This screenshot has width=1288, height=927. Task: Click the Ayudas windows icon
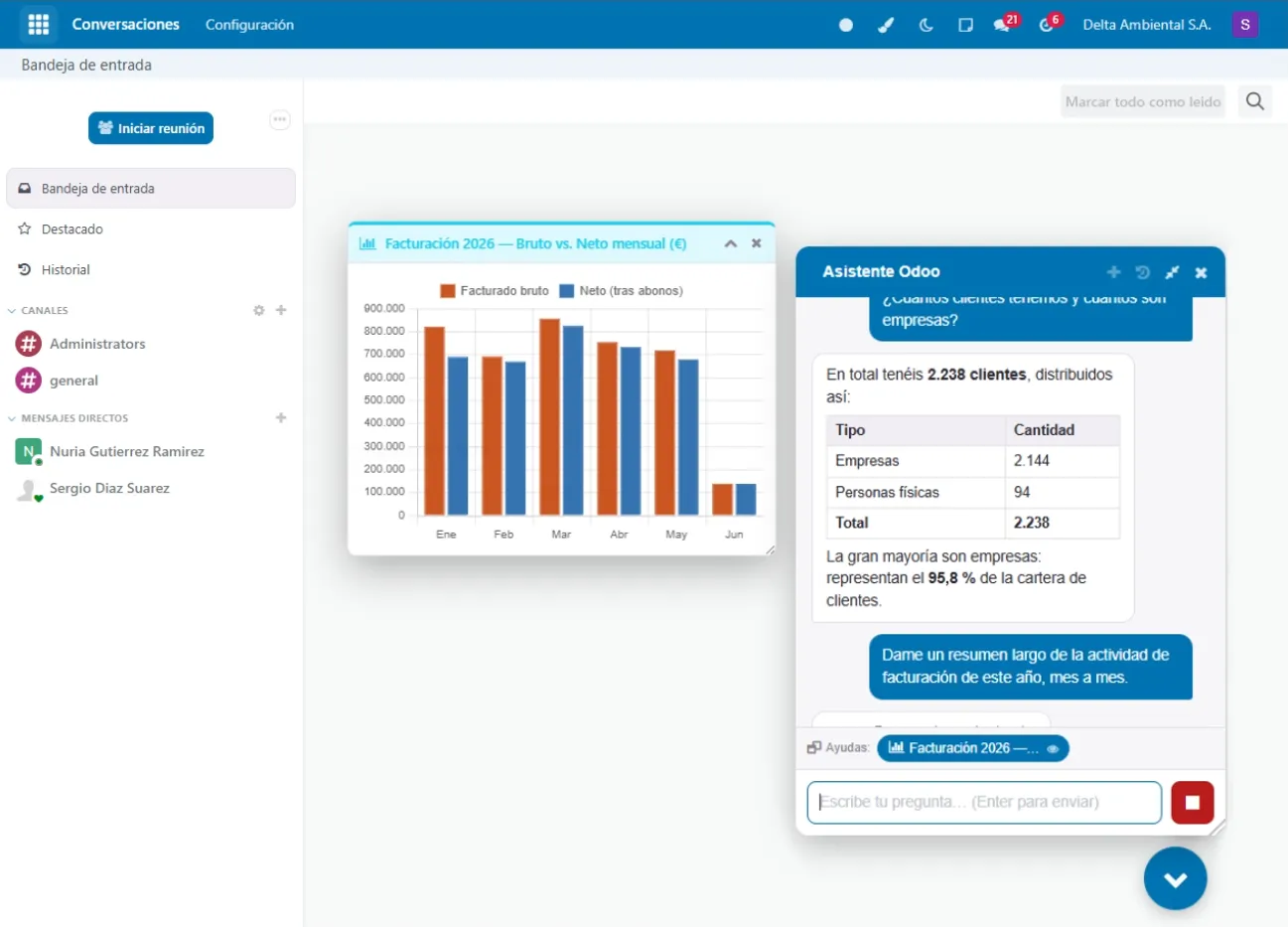pos(814,748)
